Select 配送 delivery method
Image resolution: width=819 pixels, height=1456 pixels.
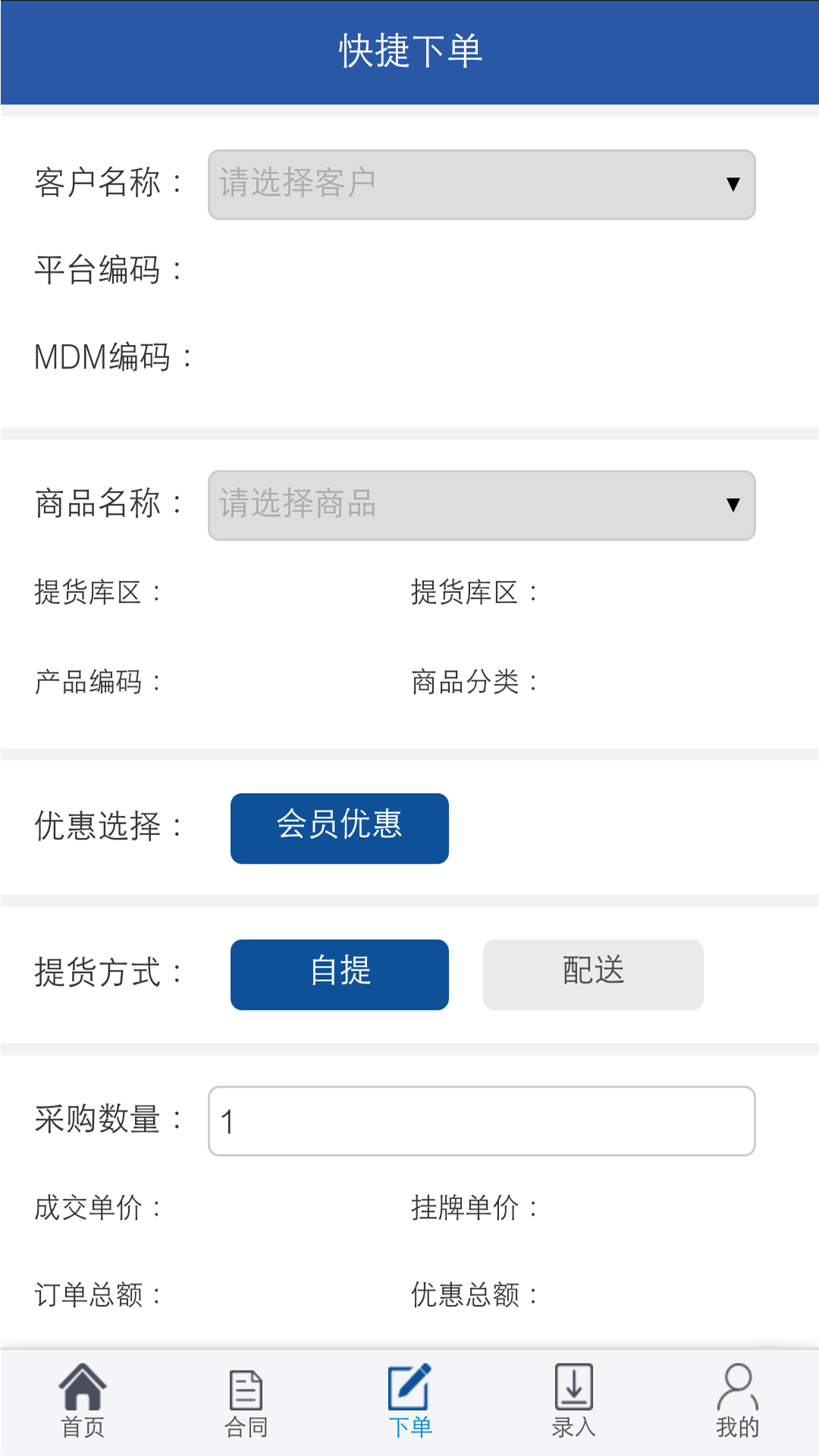(x=593, y=974)
